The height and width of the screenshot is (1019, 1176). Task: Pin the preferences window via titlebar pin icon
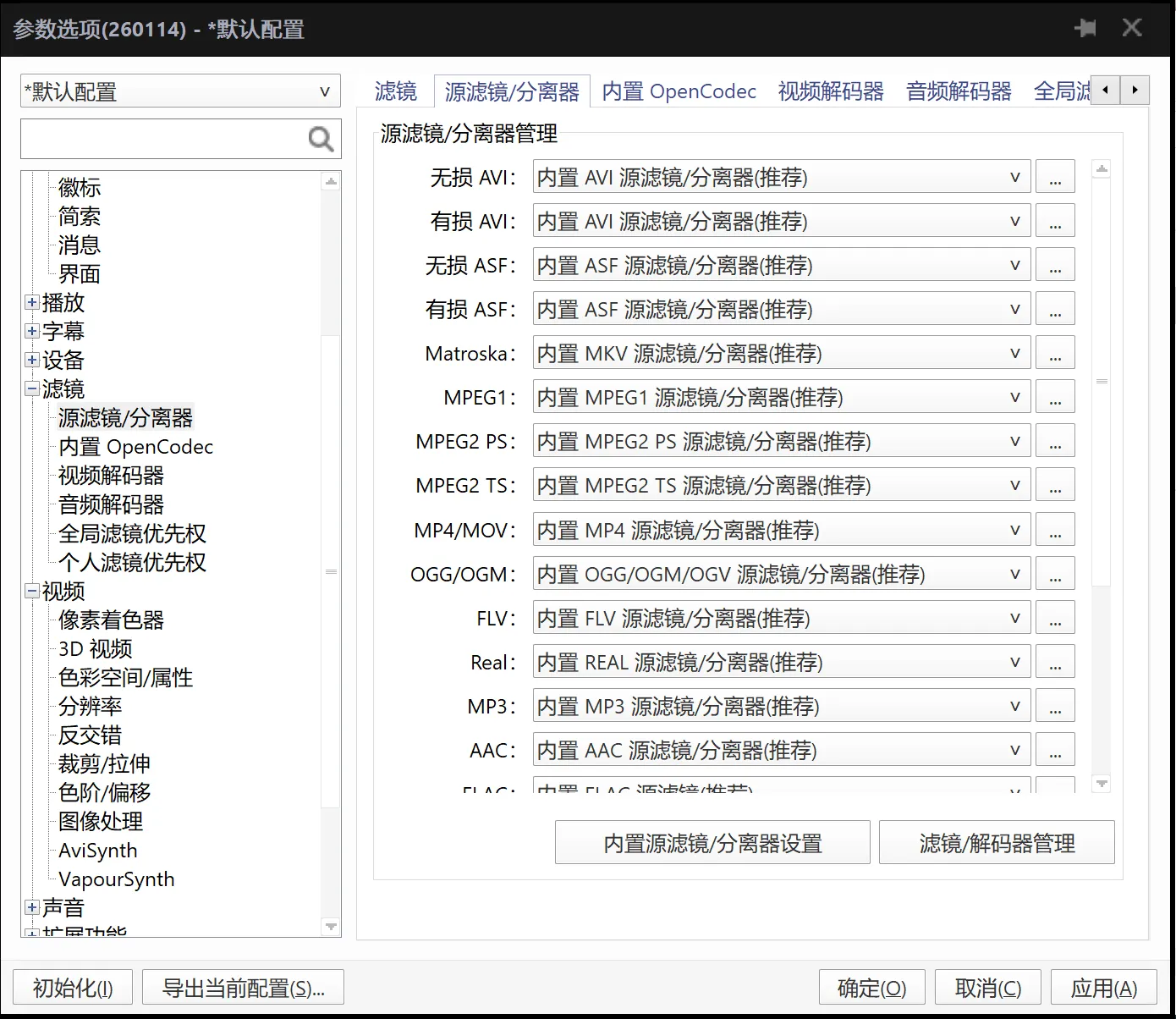coord(1085,27)
